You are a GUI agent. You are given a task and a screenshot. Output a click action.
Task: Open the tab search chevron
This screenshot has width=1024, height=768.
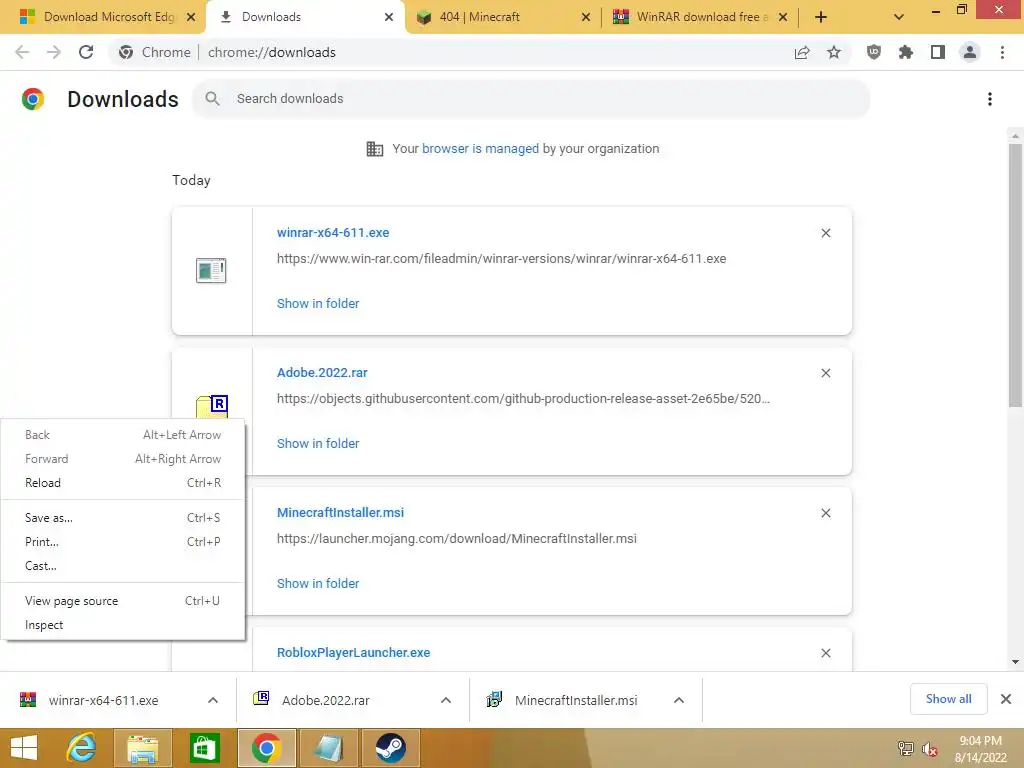coord(899,17)
